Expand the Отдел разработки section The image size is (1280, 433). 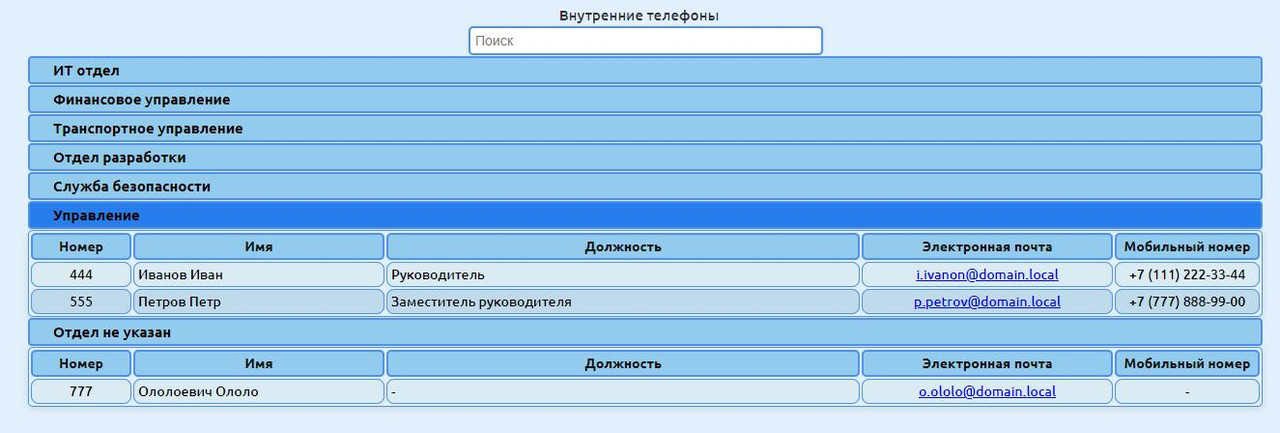(x=645, y=158)
